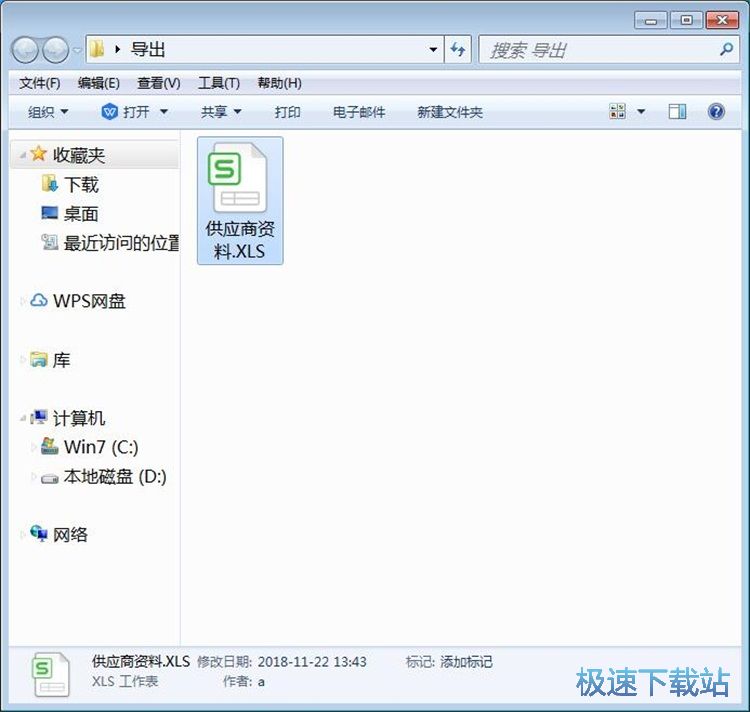Select WPS网盘 in navigation pane
The width and height of the screenshot is (750, 712).
89,301
